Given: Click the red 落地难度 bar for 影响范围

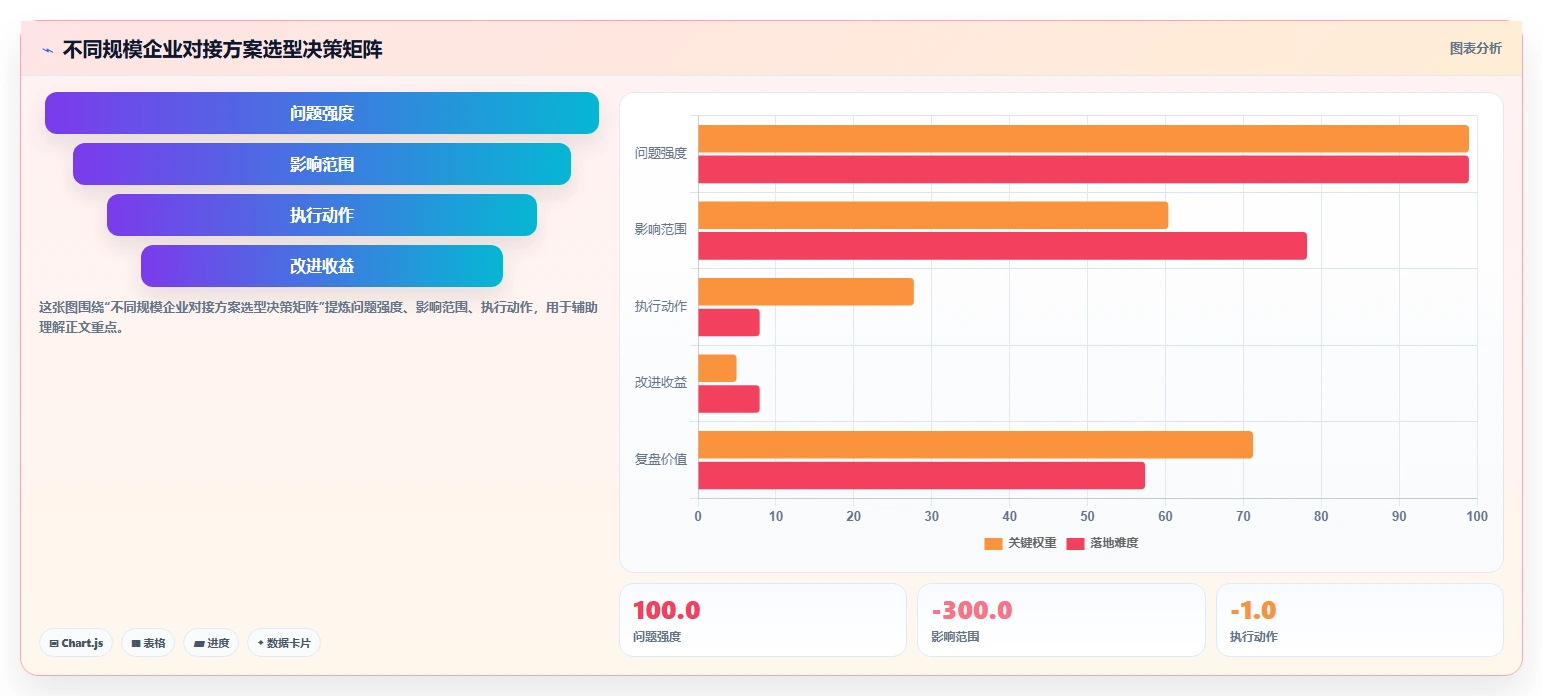Looking at the screenshot, I should [x=1002, y=246].
